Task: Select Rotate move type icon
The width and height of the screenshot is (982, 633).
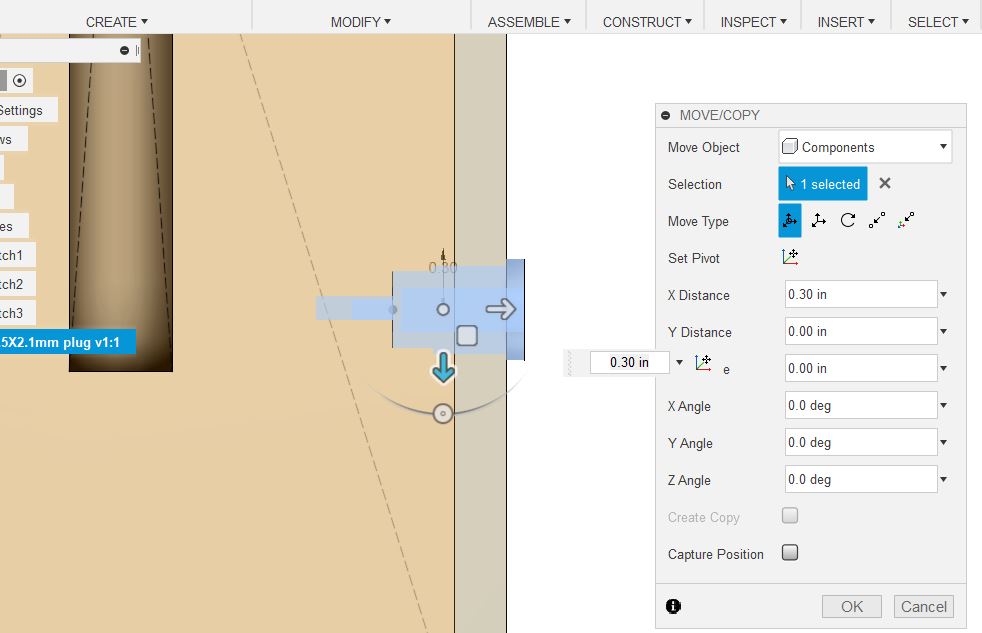Action: click(x=848, y=220)
